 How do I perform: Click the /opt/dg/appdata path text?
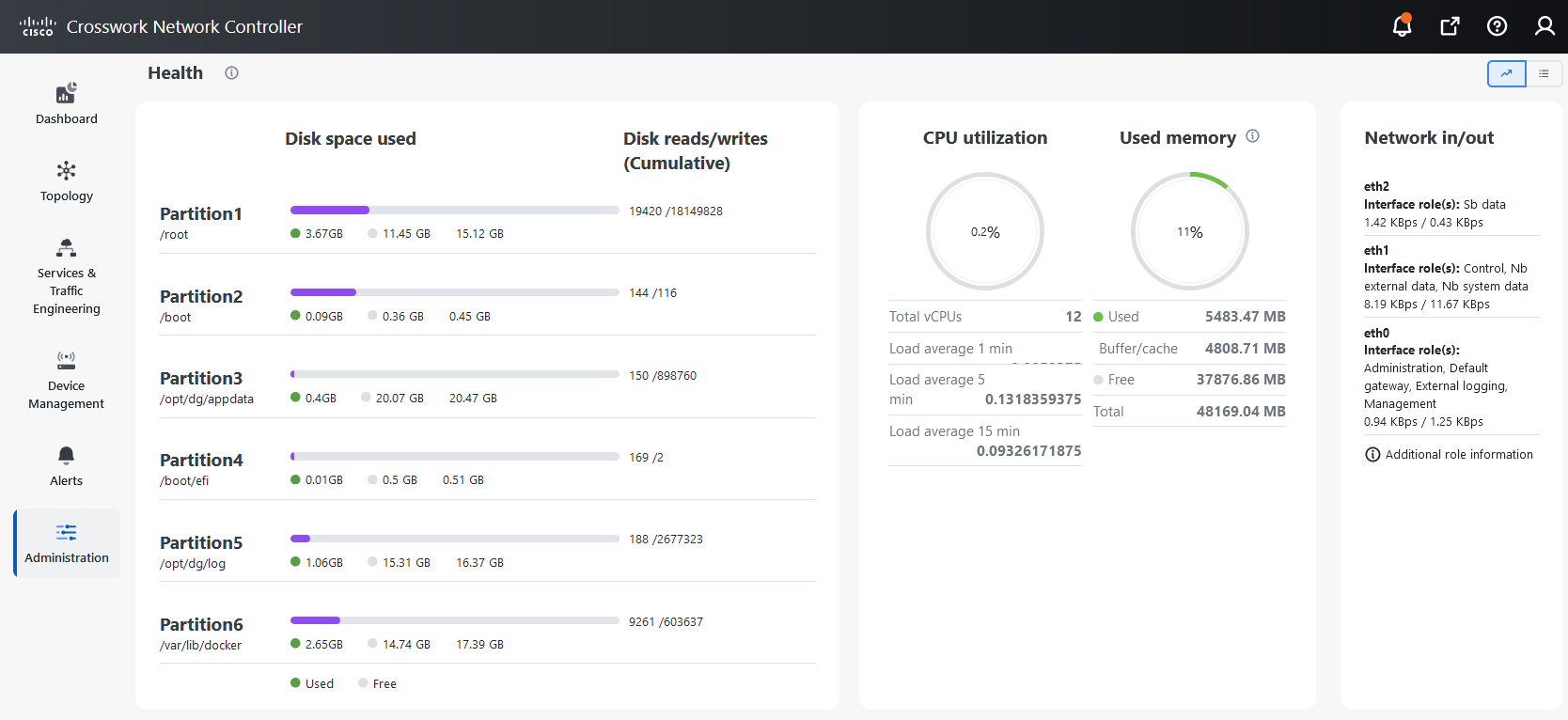pos(207,399)
